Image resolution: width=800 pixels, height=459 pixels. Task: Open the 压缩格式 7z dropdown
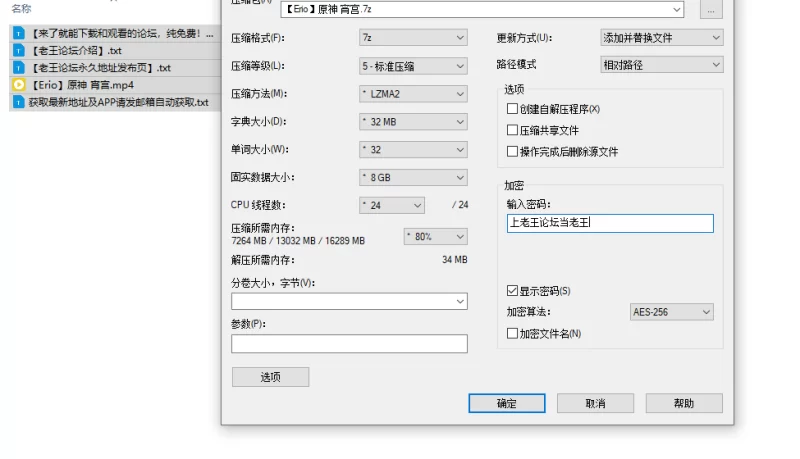(x=413, y=38)
